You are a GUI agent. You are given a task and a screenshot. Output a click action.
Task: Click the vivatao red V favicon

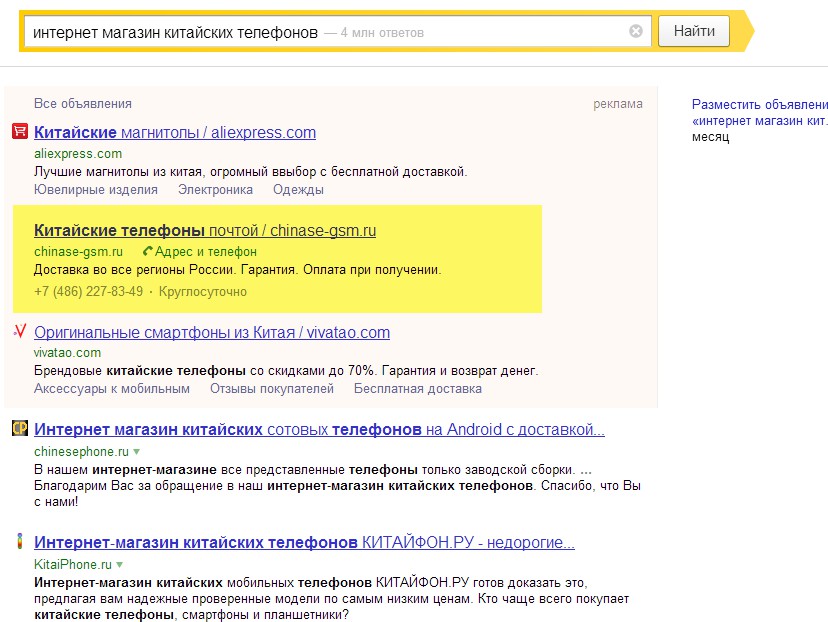[x=20, y=331]
